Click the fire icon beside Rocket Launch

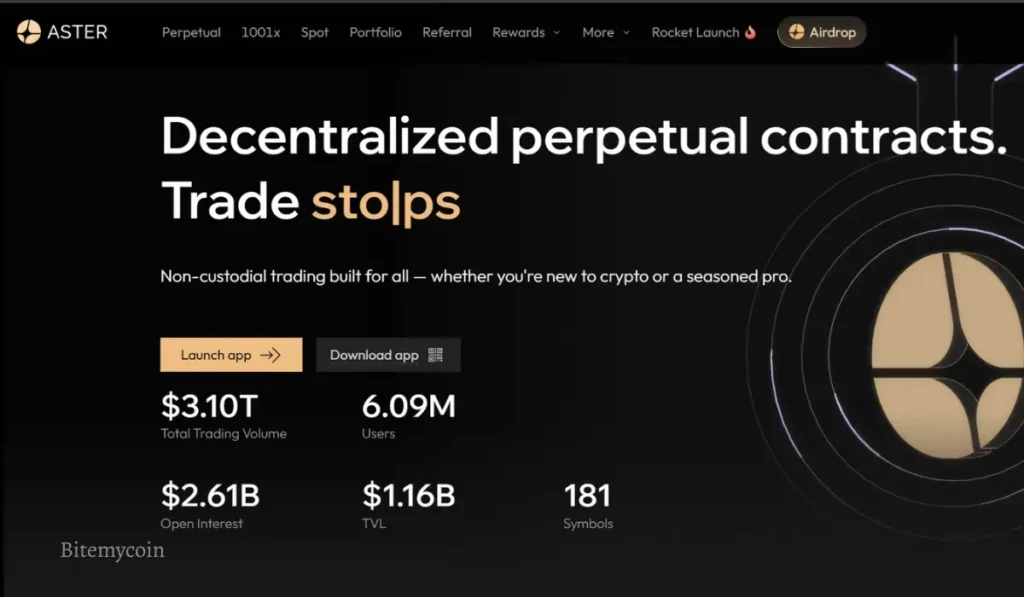[x=750, y=32]
